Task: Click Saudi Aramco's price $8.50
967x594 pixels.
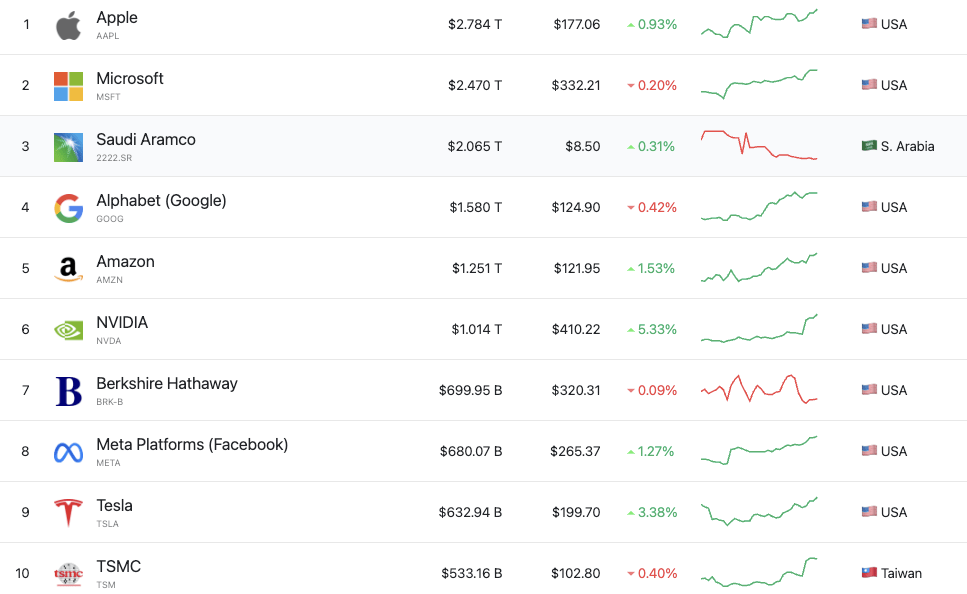Action: pos(583,147)
